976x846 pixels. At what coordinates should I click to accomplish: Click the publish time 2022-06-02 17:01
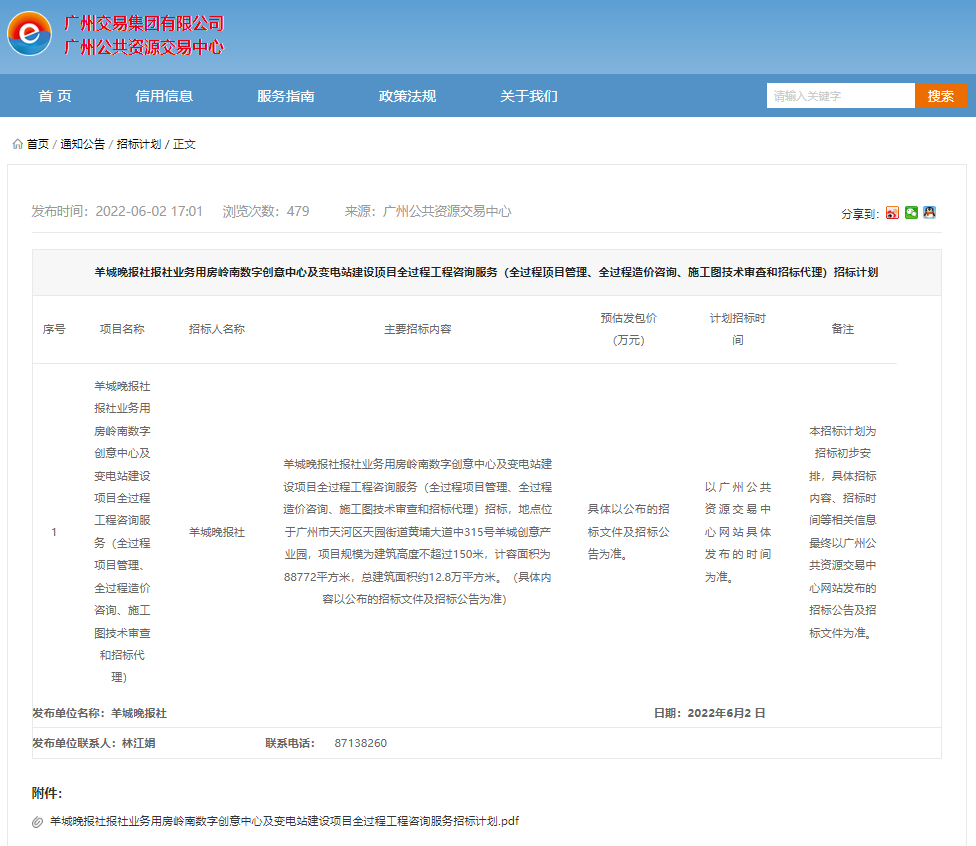point(117,211)
